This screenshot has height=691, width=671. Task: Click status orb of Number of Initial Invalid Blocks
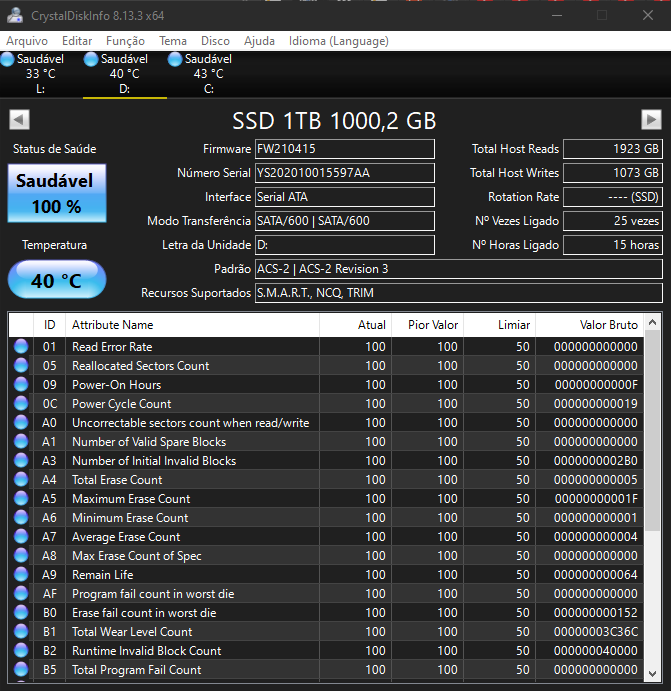point(21,460)
